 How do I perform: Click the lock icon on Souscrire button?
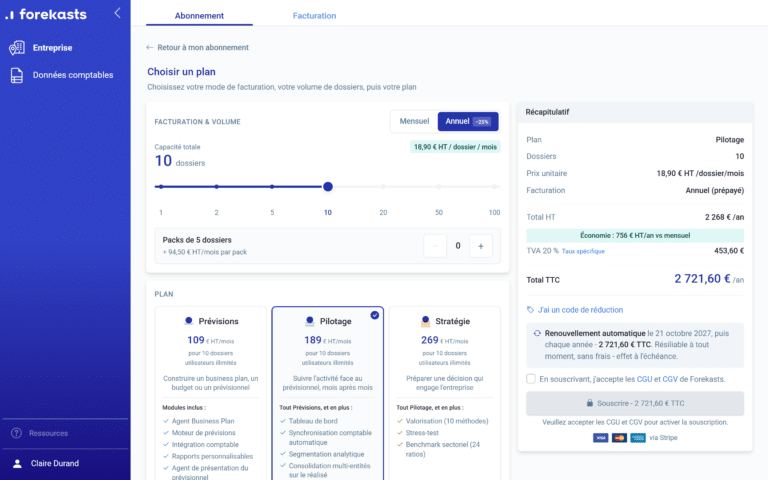[x=590, y=403]
